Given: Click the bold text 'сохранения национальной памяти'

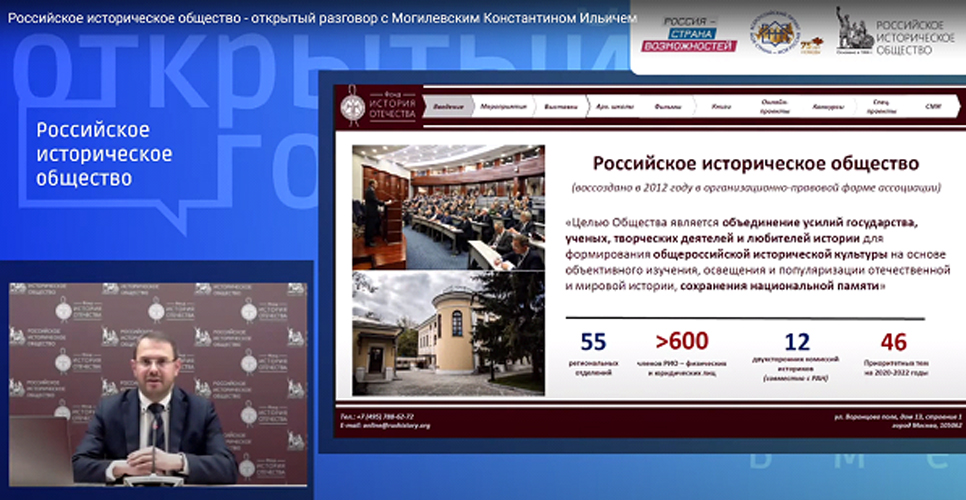Looking at the screenshot, I should 779,286.
